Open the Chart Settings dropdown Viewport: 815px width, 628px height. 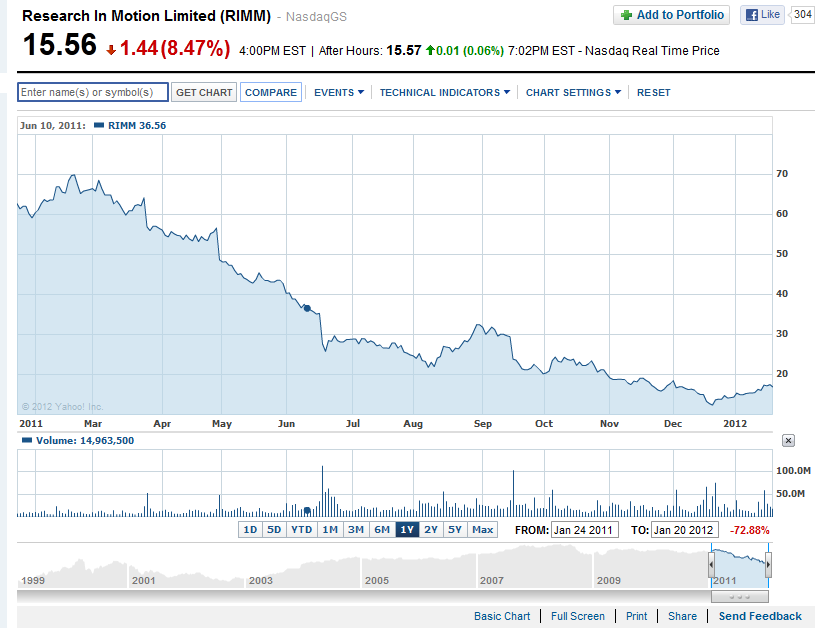573,93
